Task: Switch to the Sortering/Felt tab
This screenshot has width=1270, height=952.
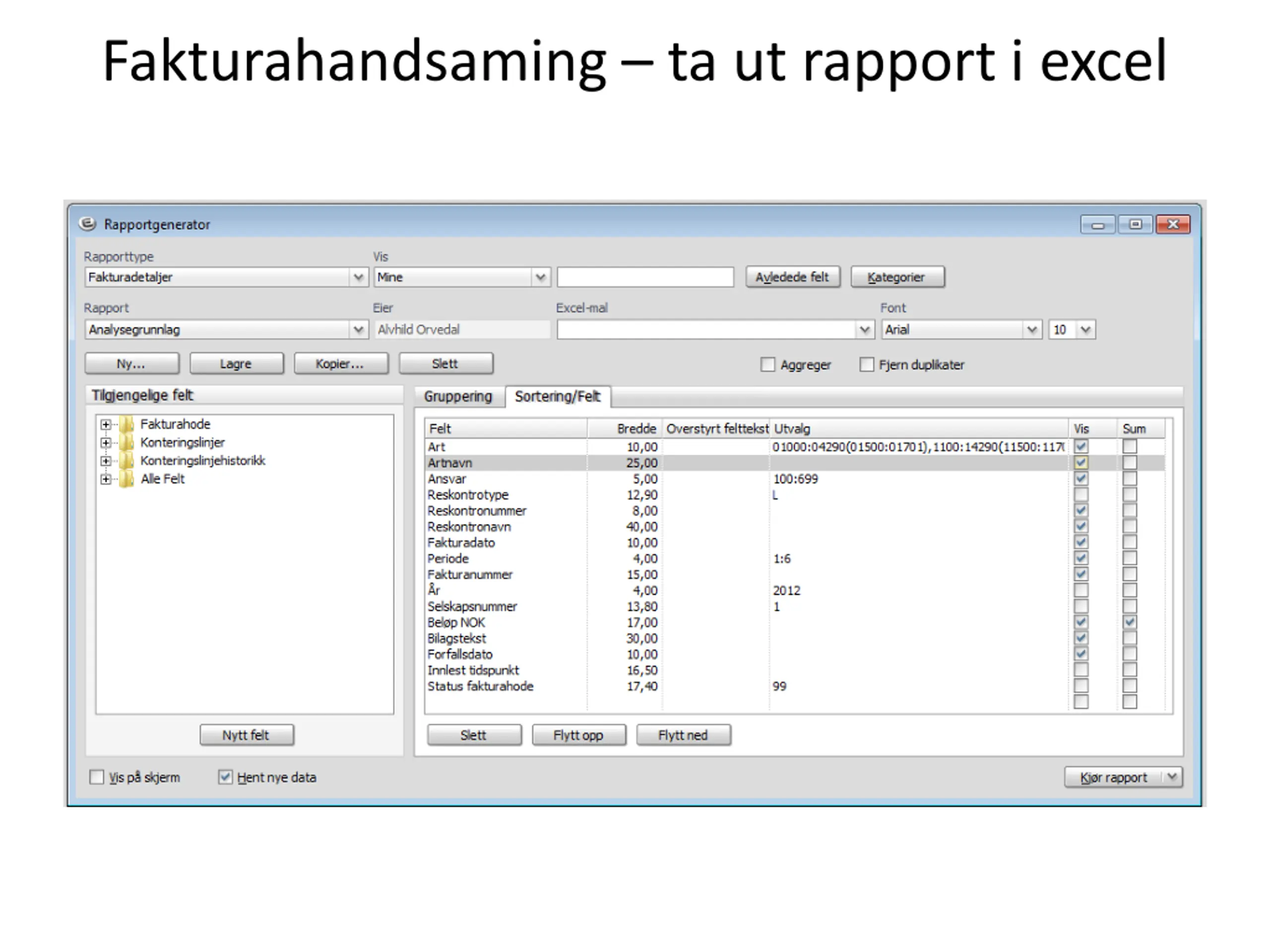Action: point(558,397)
